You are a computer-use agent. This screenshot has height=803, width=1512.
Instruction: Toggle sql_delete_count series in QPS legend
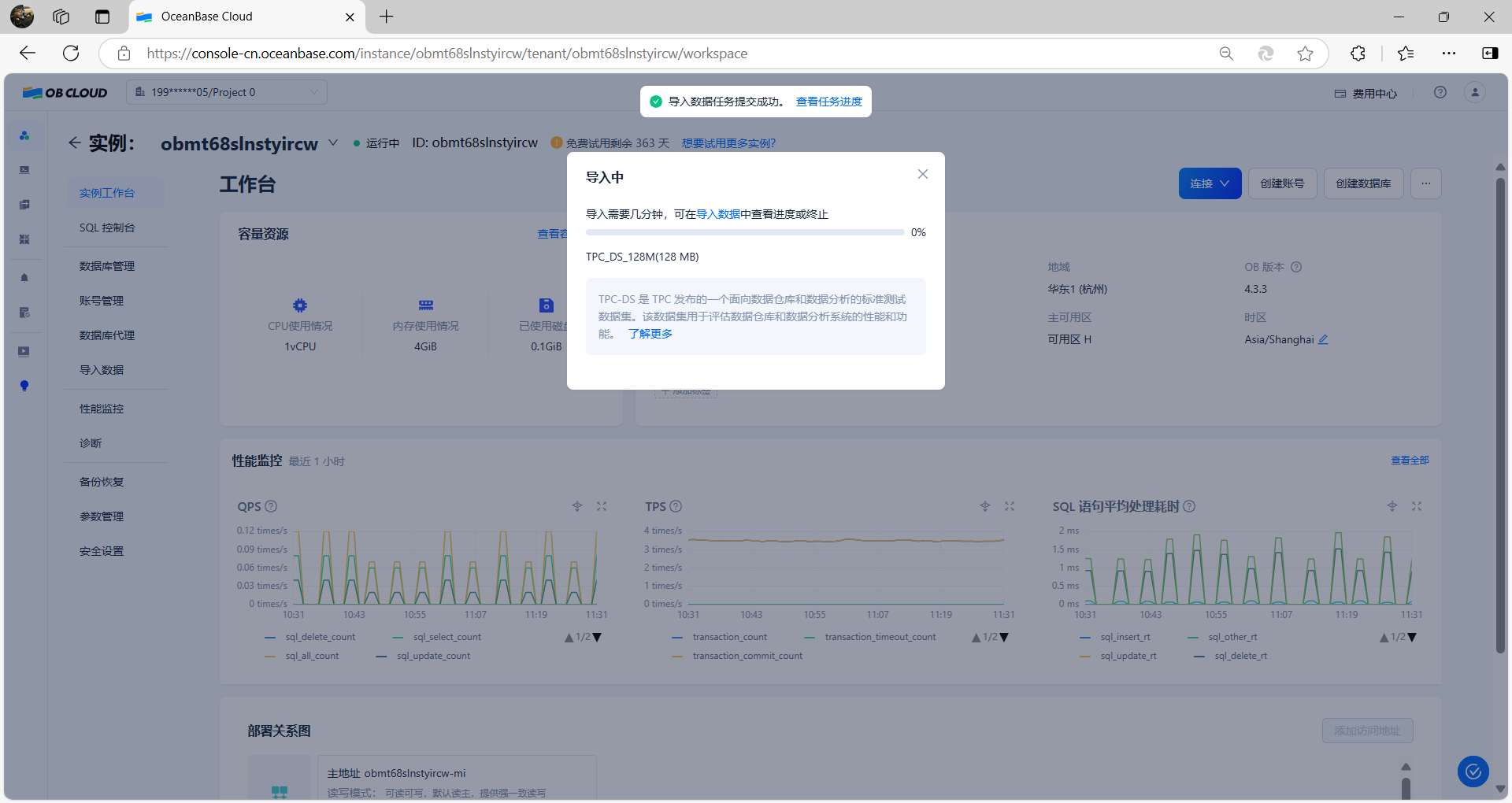[310, 637]
